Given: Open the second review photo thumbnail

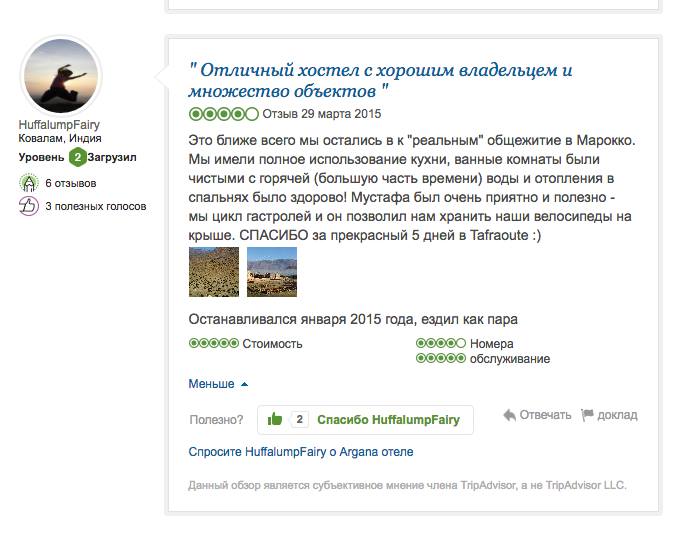Looking at the screenshot, I should 272,272.
